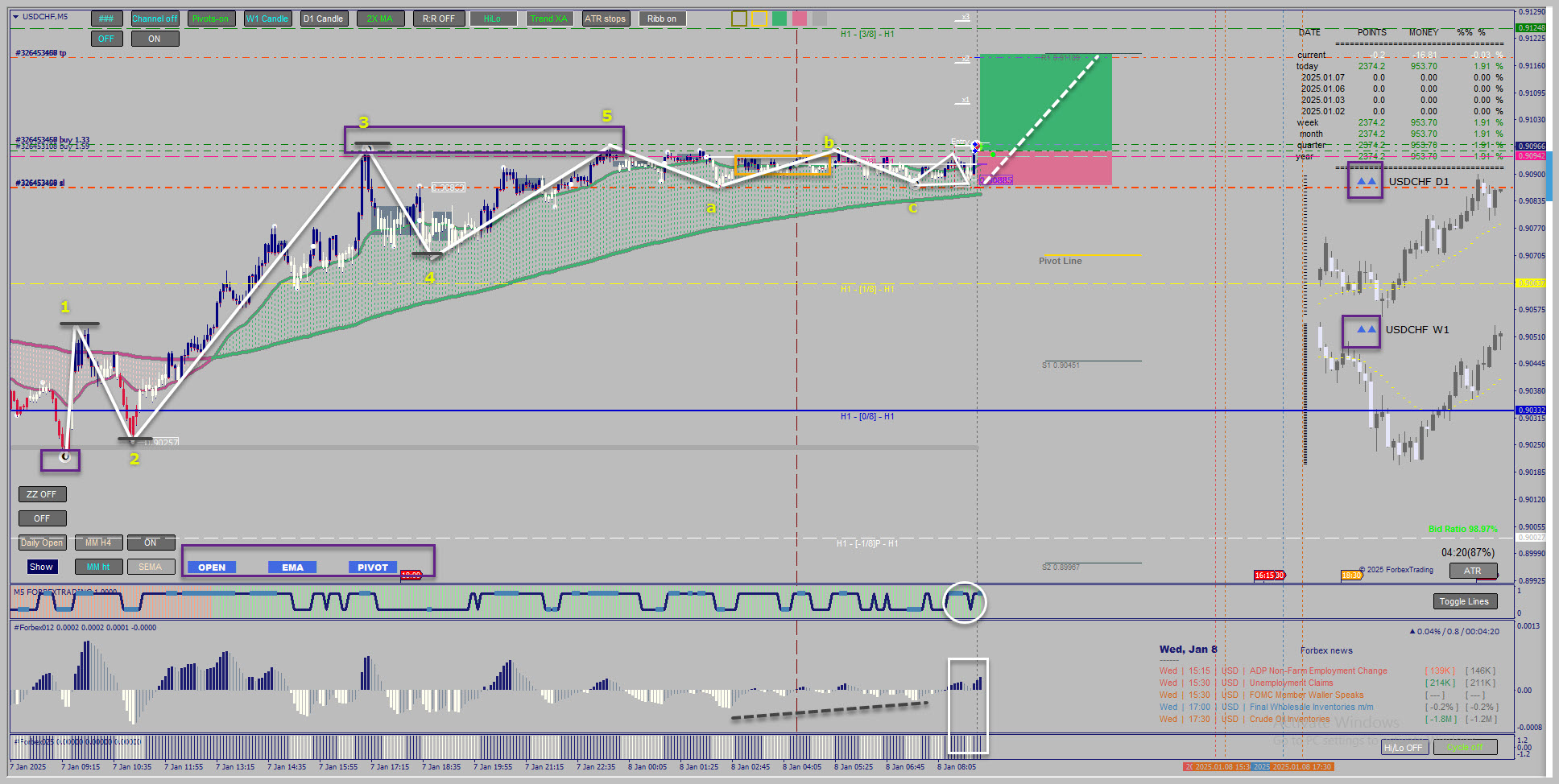Click the ATR button
This screenshot has height=784, width=1559.
[x=1473, y=571]
